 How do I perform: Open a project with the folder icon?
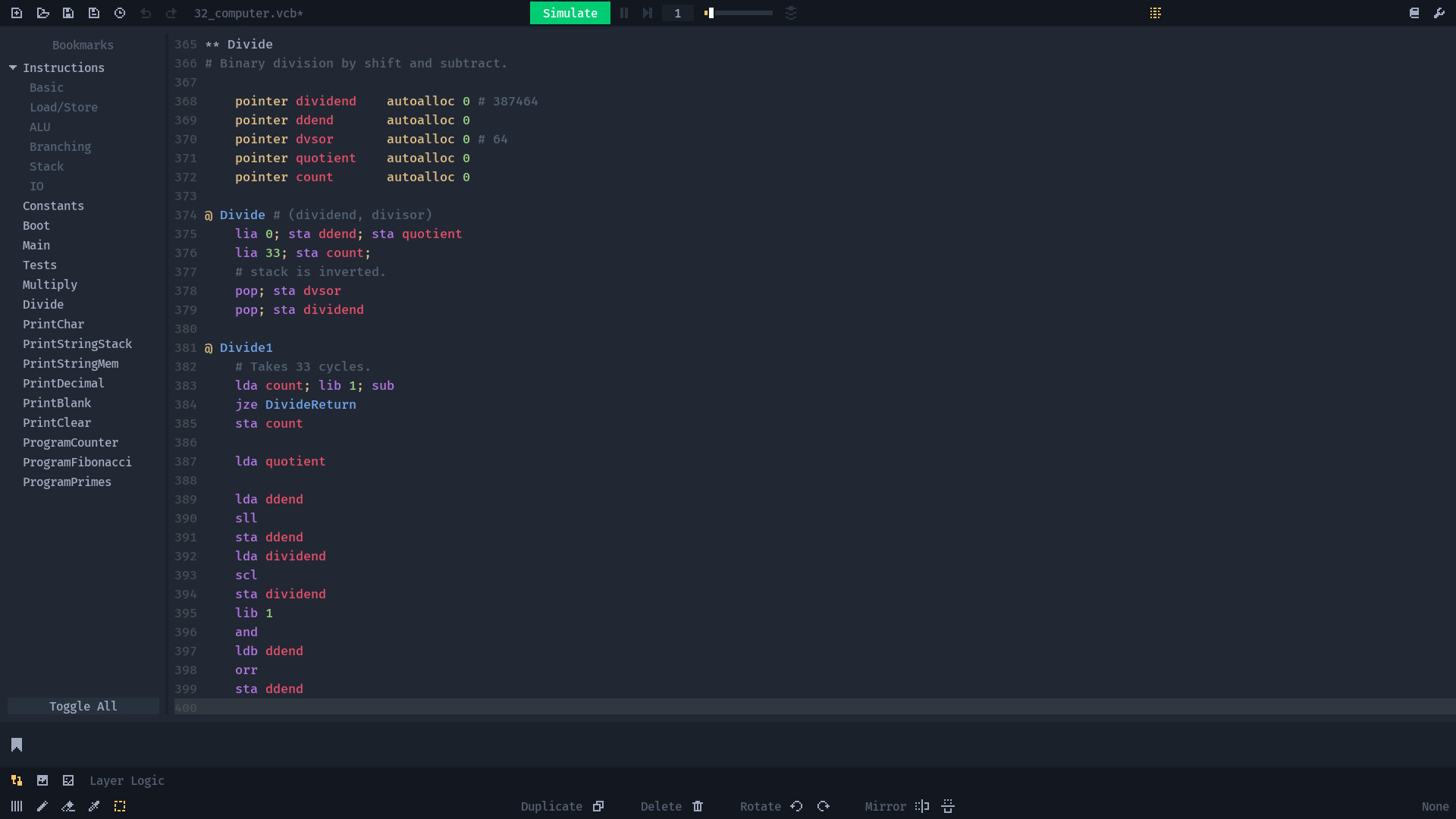tap(42, 13)
